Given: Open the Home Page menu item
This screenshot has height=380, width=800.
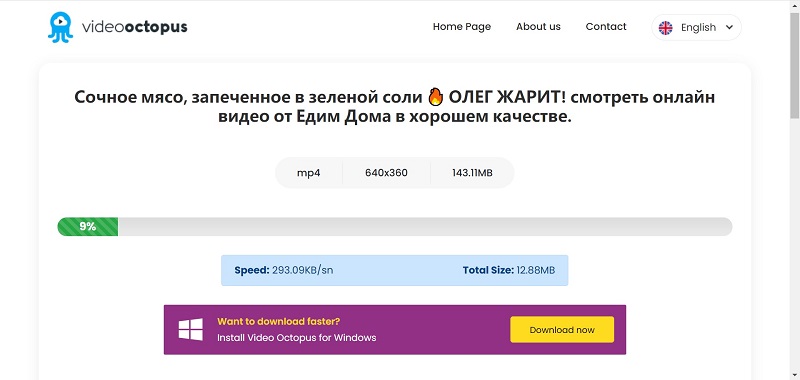Looking at the screenshot, I should point(462,27).
